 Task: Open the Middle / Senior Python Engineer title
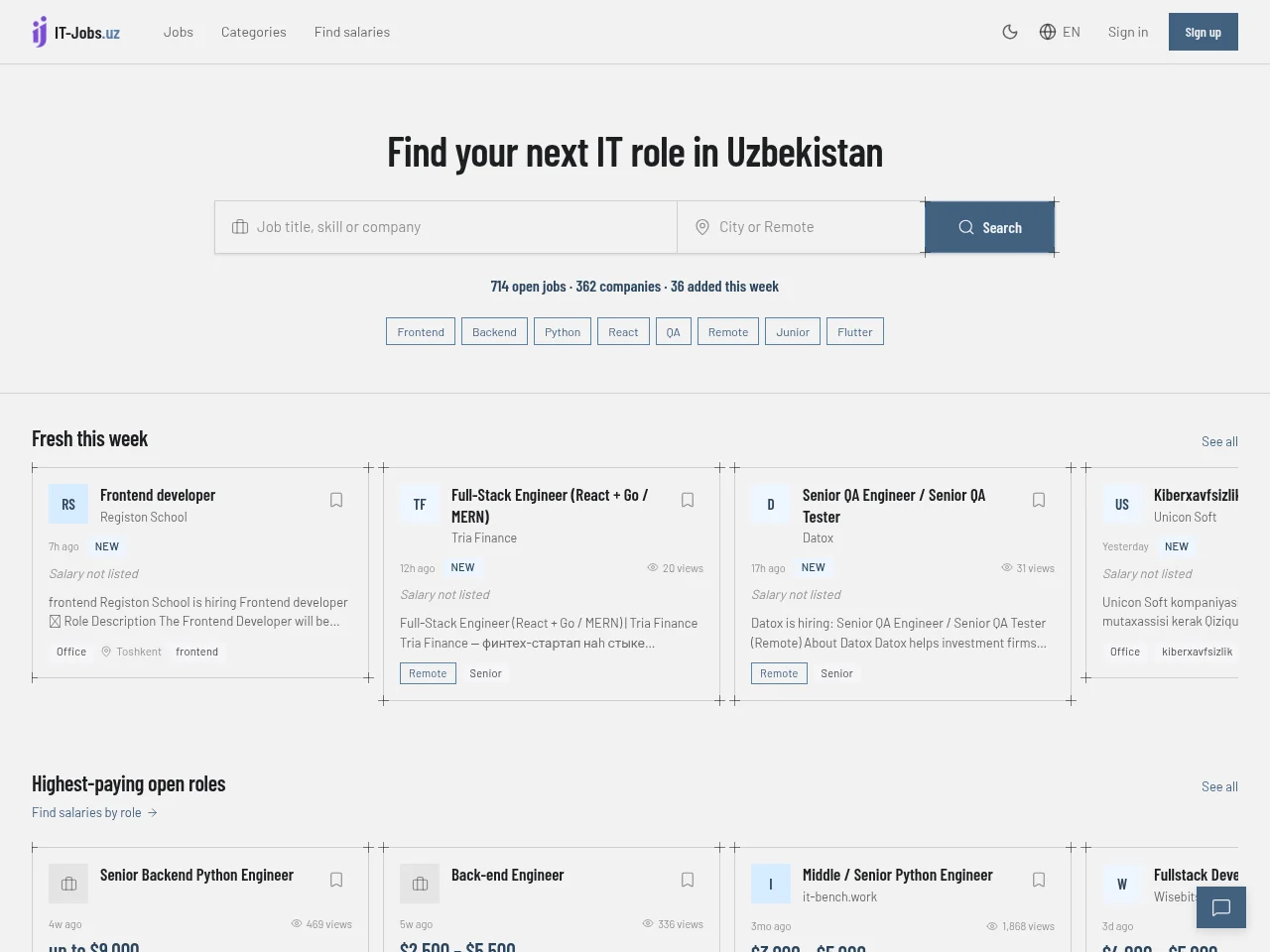(x=897, y=875)
